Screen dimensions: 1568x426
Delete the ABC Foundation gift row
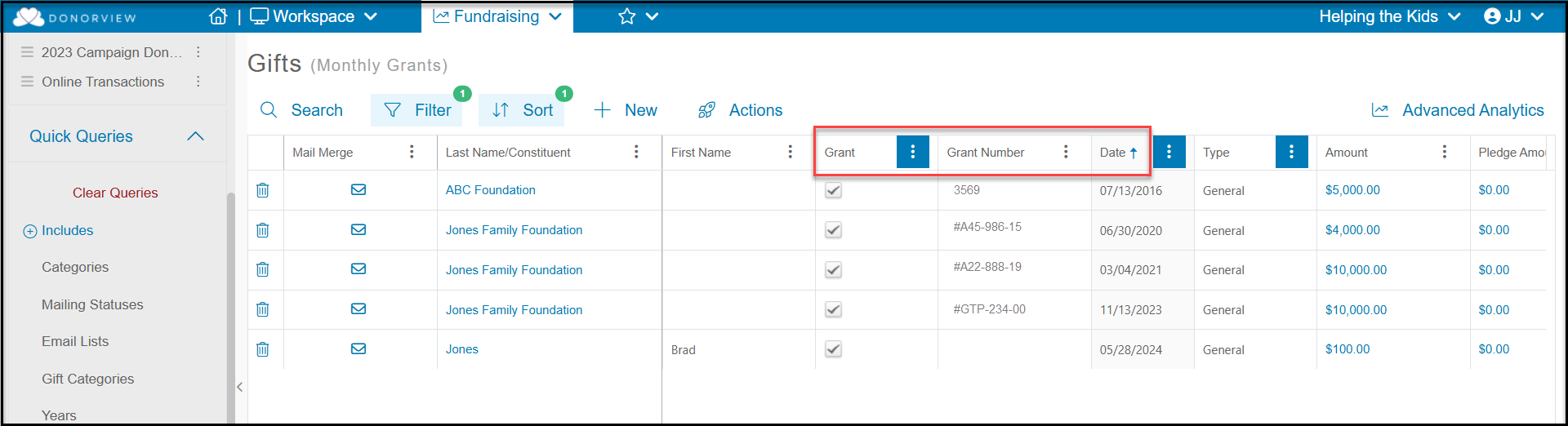coord(262,190)
